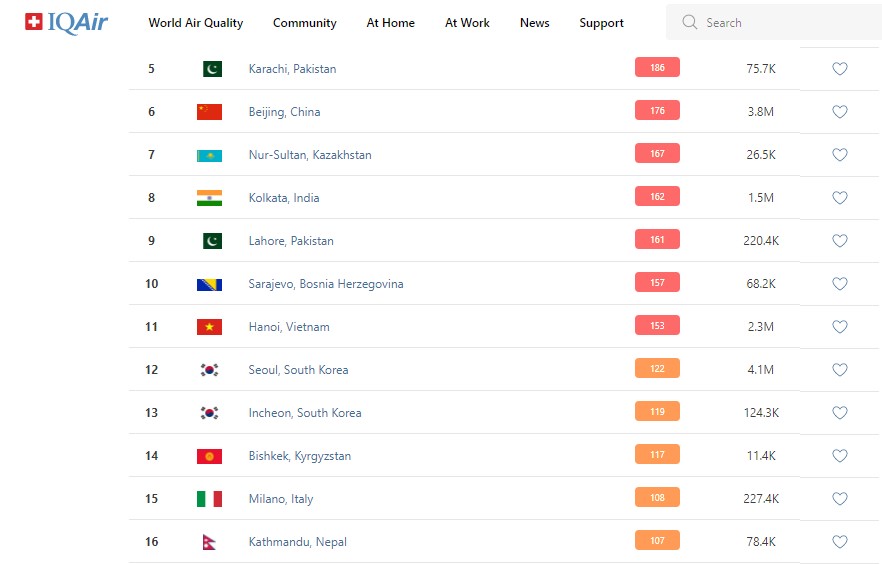Click the China flag beside Beijing
Image resolution: width=882 pixels, height=564 pixels.
209,112
